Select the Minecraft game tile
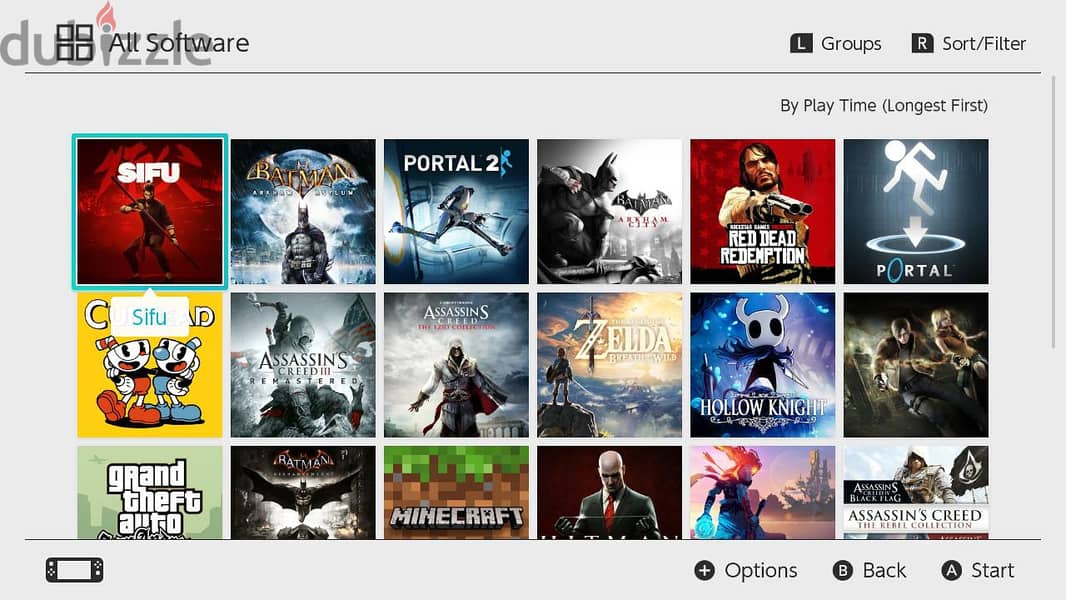This screenshot has width=1066, height=600. pos(456,493)
